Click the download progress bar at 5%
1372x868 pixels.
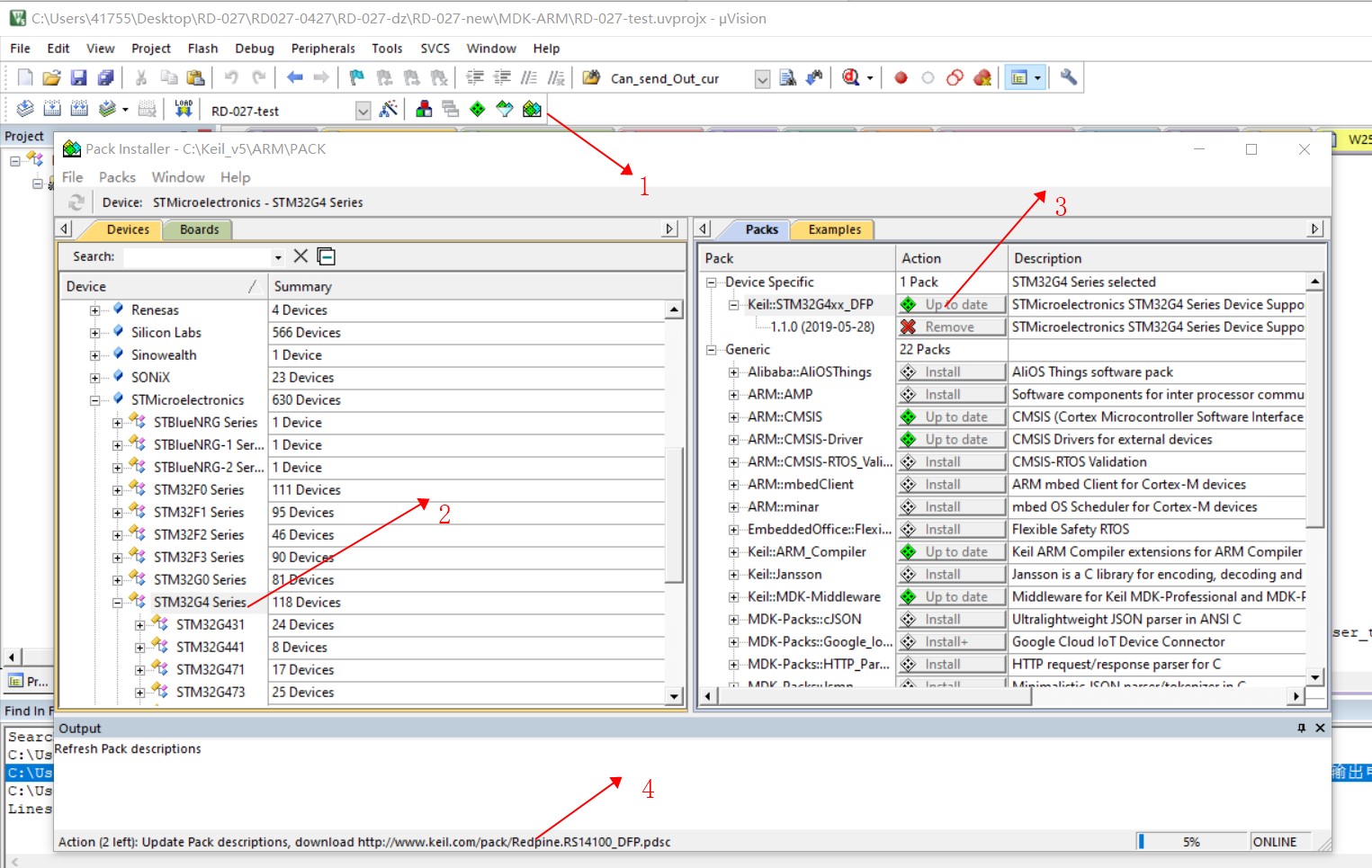(x=1191, y=842)
